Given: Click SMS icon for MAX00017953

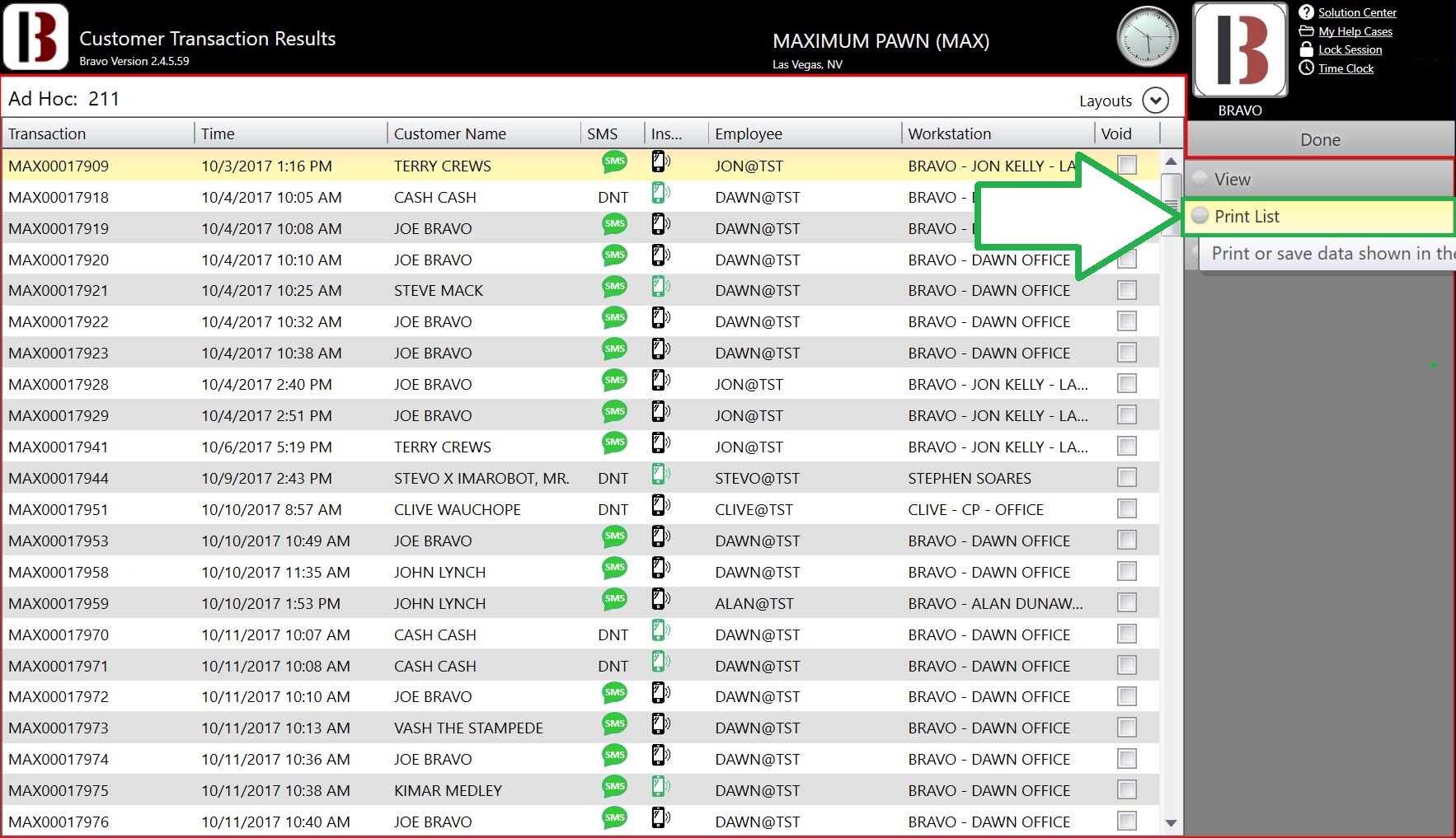Looking at the screenshot, I should [614, 536].
